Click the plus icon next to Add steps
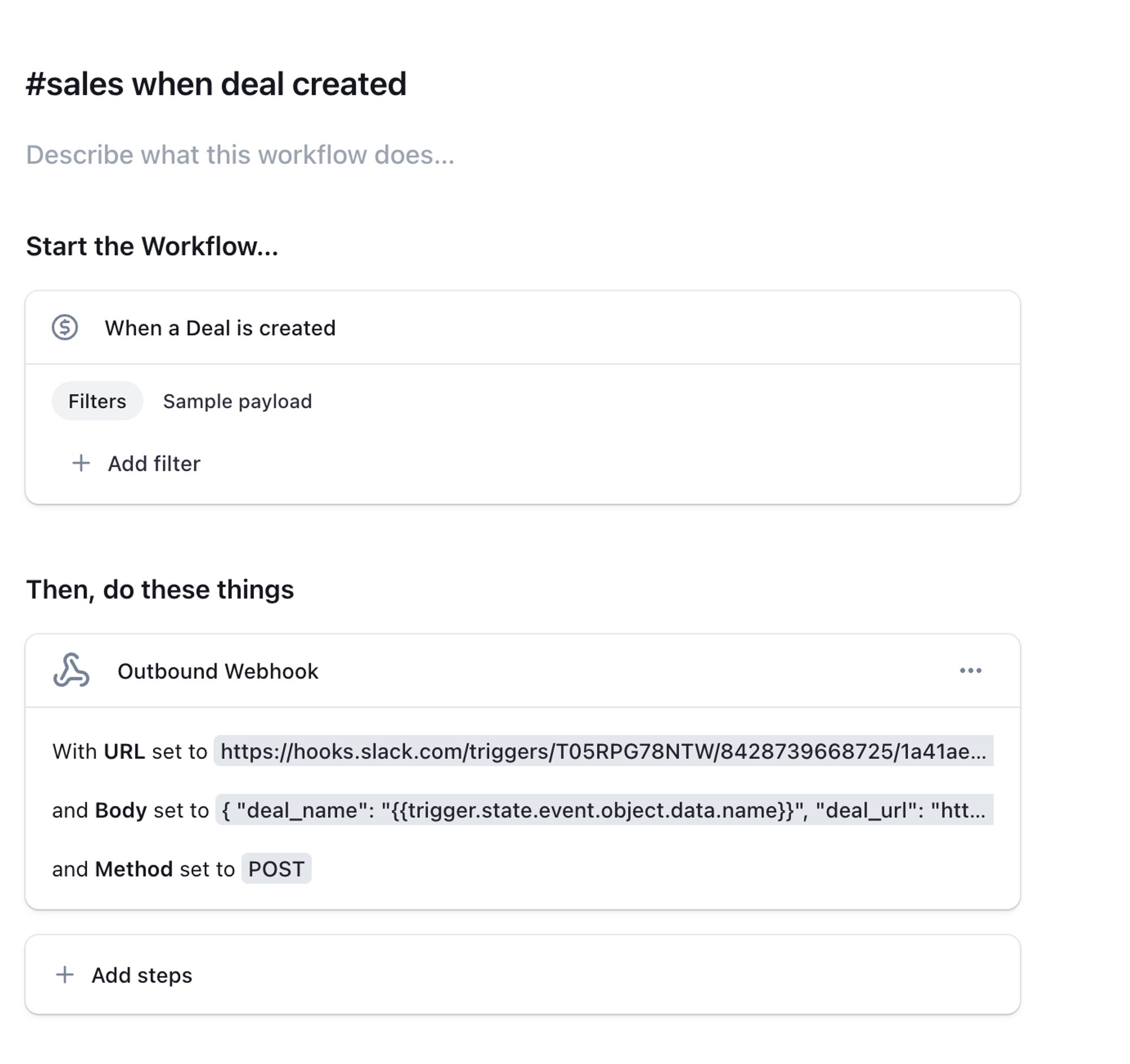1130x1064 pixels. pos(65,974)
